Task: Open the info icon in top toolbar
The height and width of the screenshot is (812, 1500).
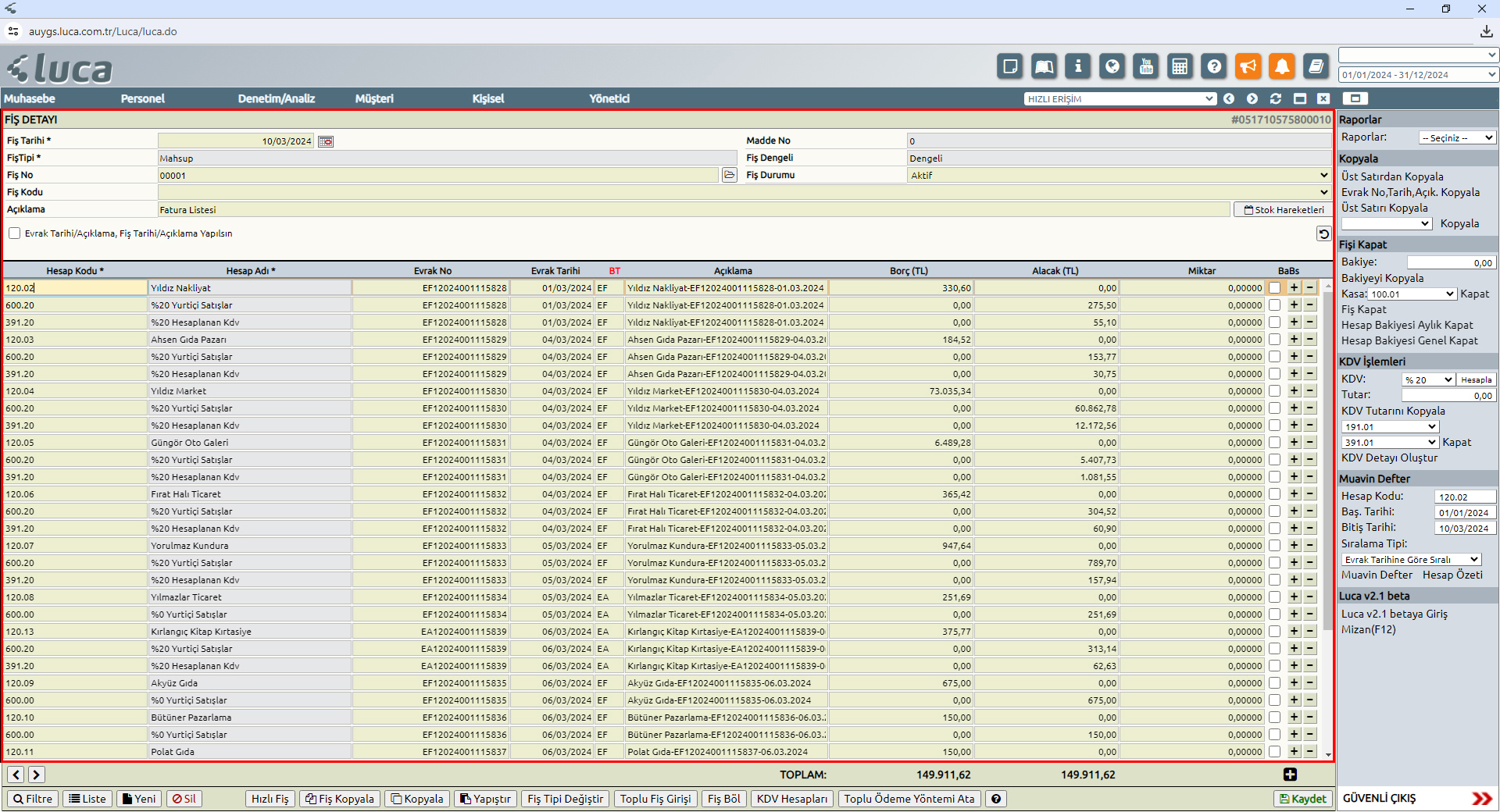Action: coord(1078,66)
